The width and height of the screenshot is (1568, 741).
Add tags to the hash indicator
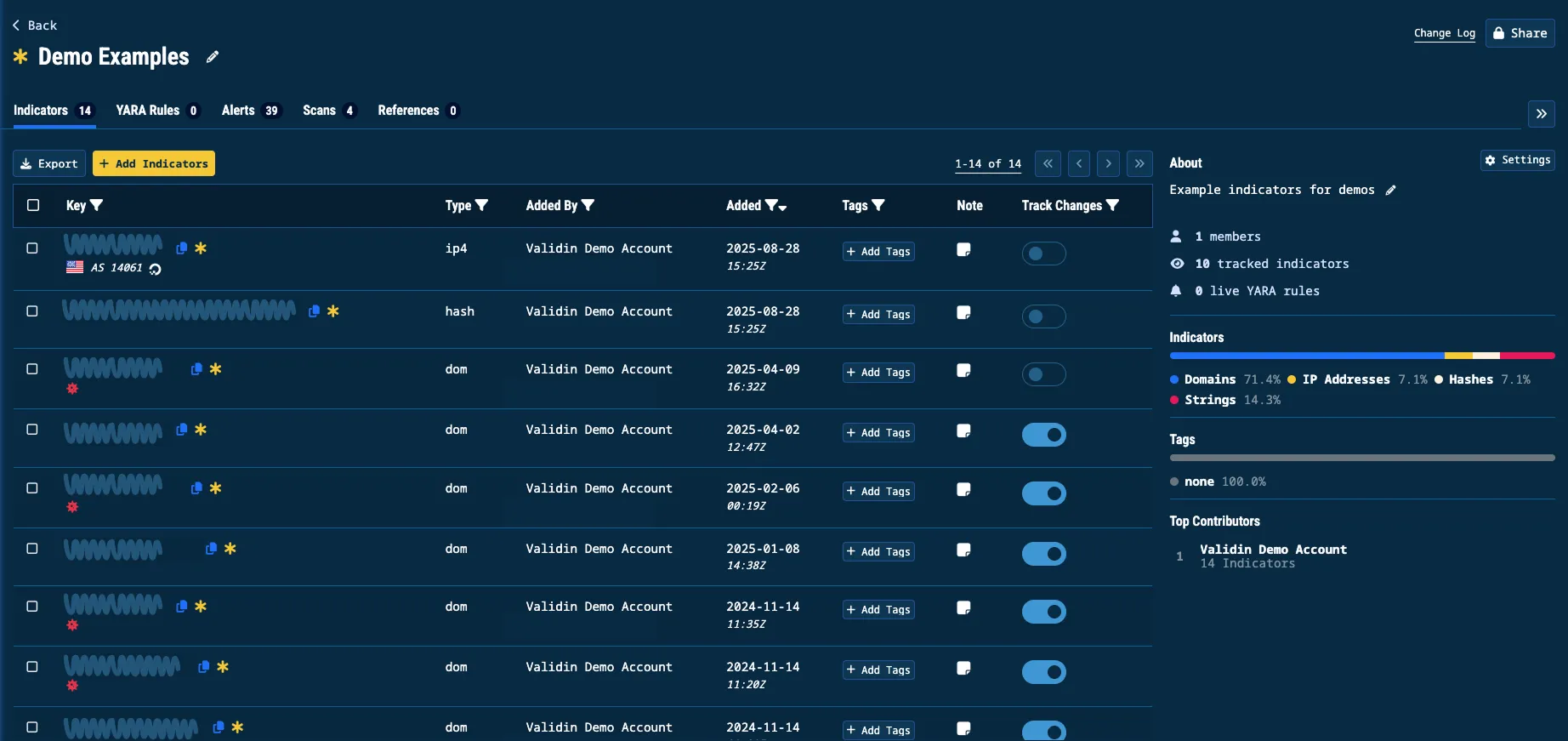[878, 315]
